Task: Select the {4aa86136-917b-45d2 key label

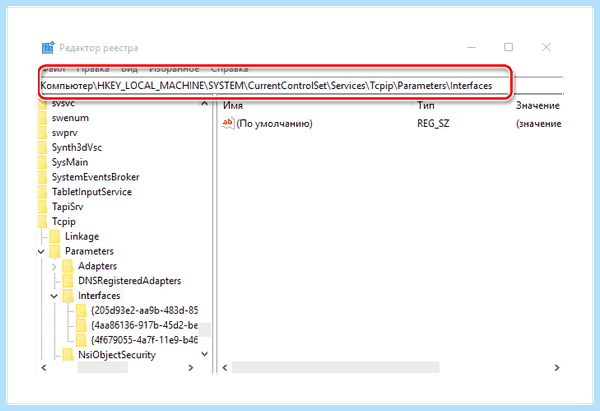Action: tap(144, 325)
